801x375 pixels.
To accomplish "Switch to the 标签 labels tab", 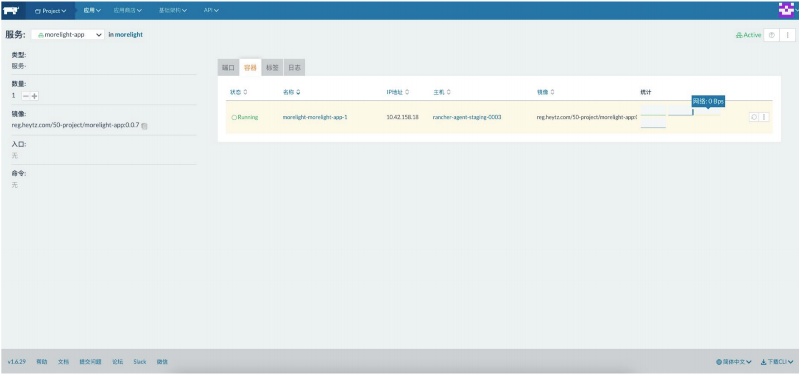I will 272,68.
